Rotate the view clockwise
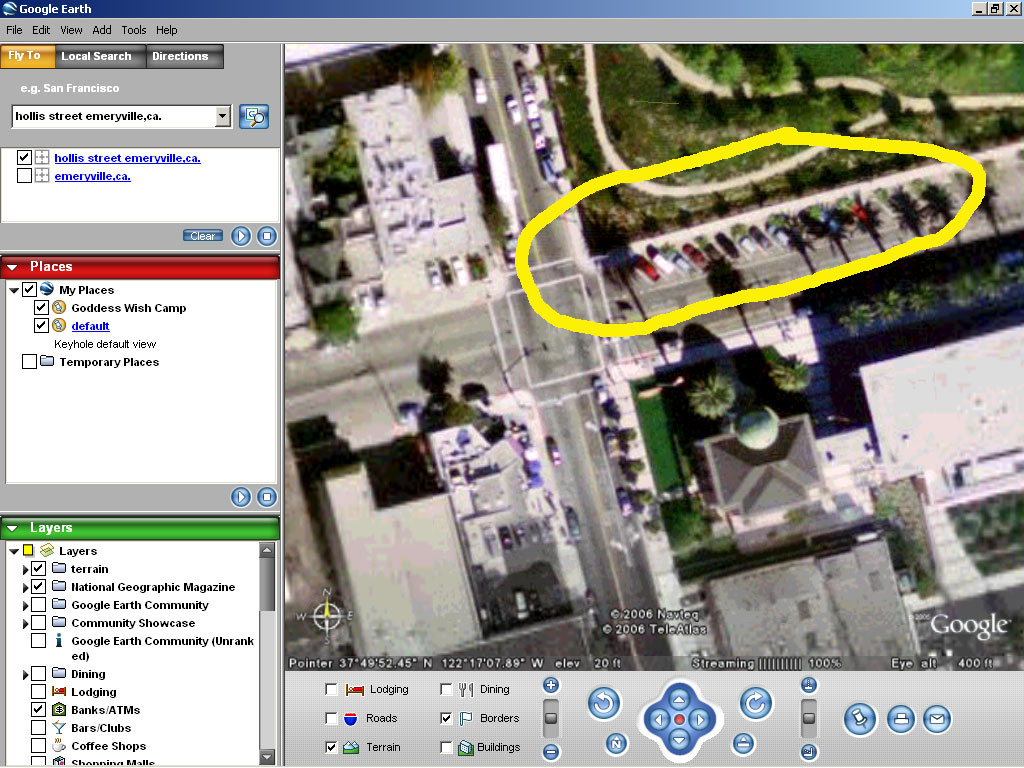The image size is (1024, 768). pyautogui.click(x=755, y=704)
